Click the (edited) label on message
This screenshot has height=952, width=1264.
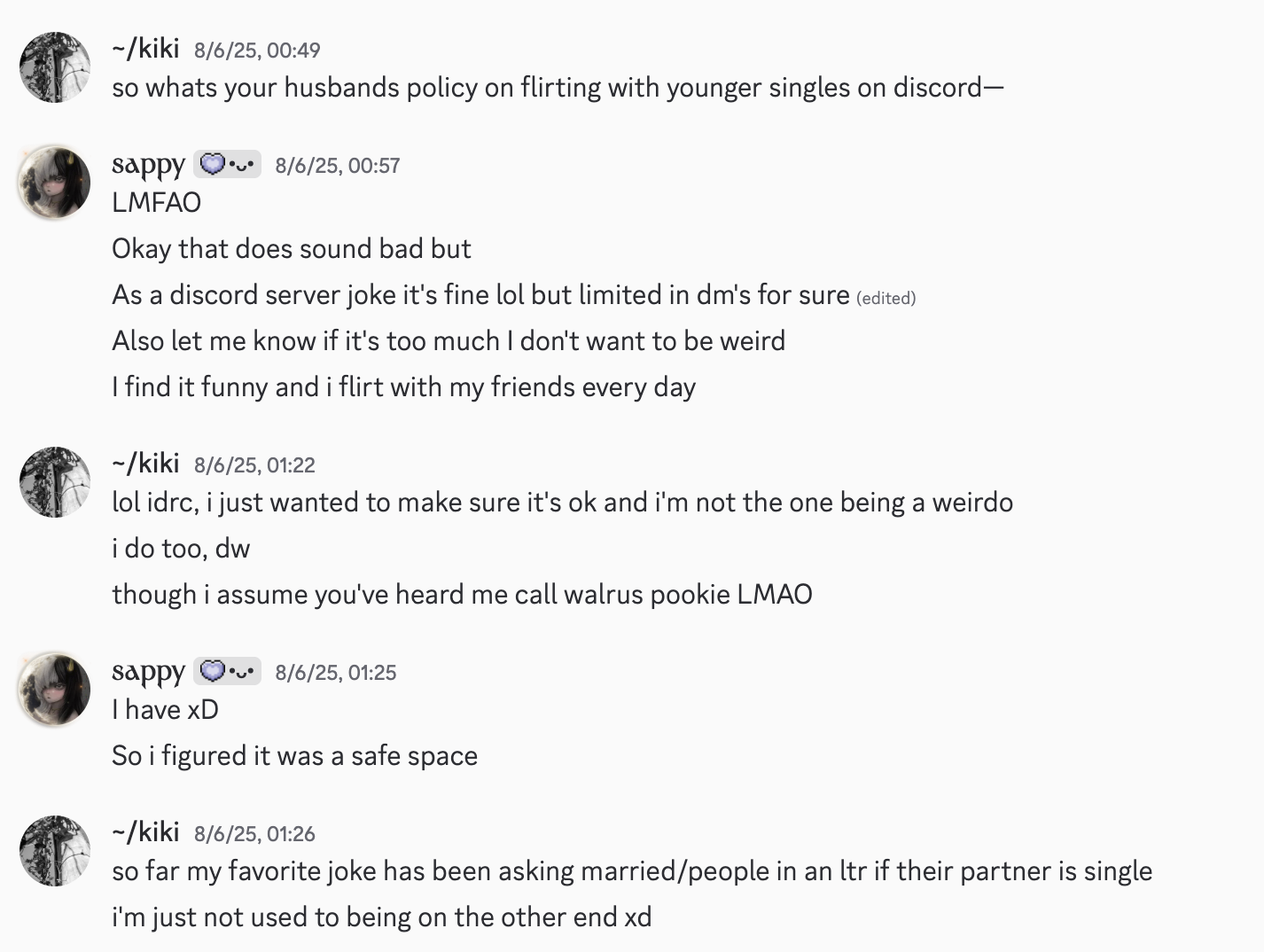click(x=886, y=299)
